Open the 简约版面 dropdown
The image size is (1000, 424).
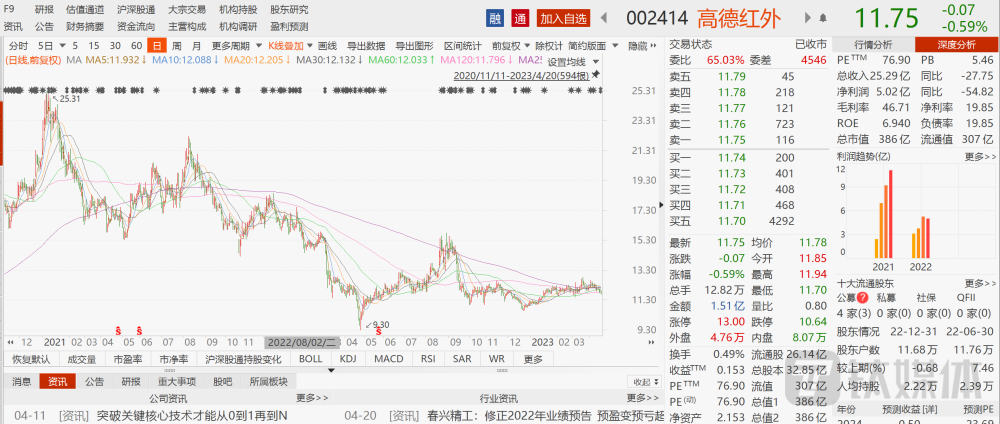tap(615, 46)
